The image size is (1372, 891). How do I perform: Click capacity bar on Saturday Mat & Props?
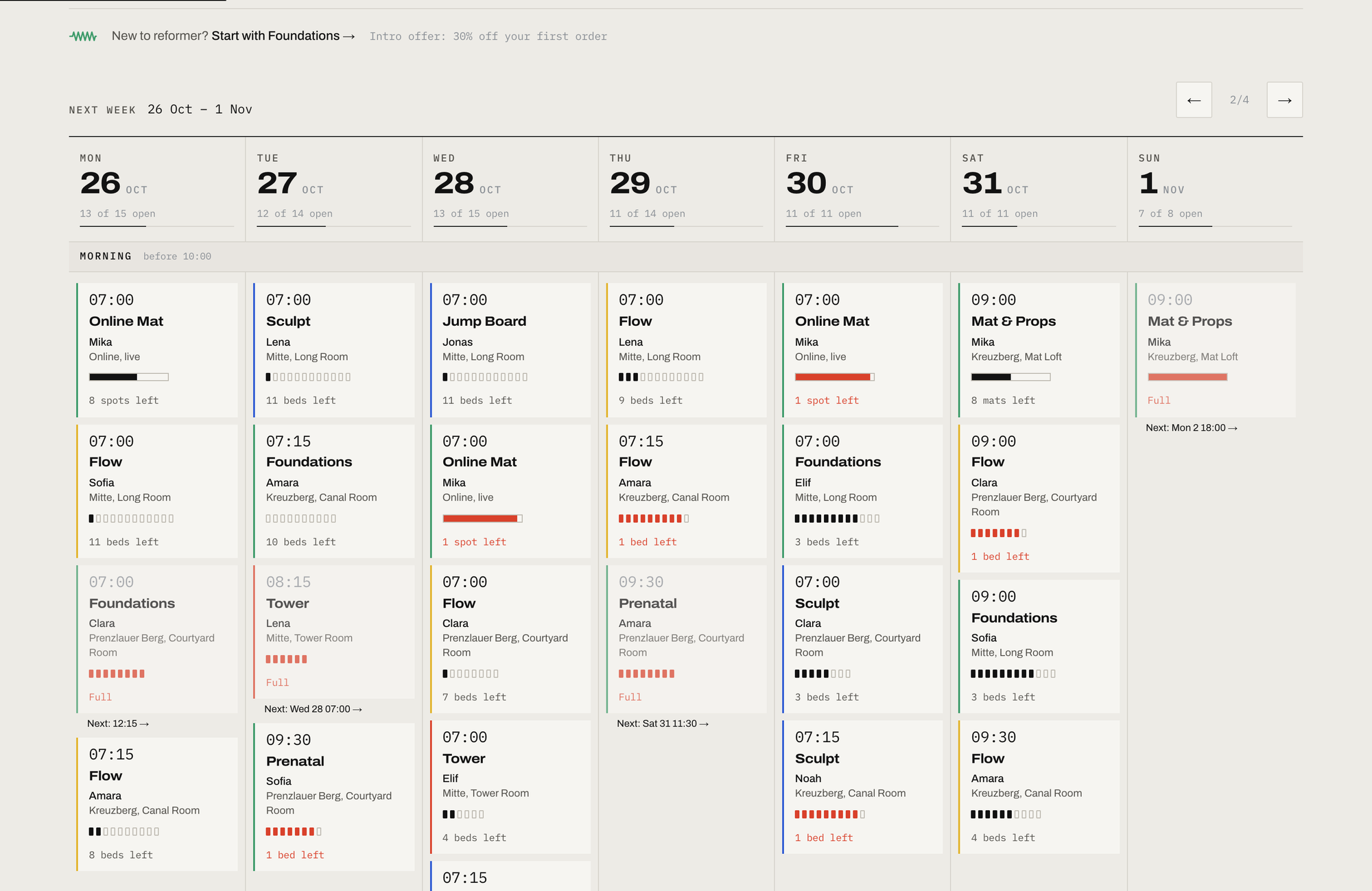(x=1010, y=377)
